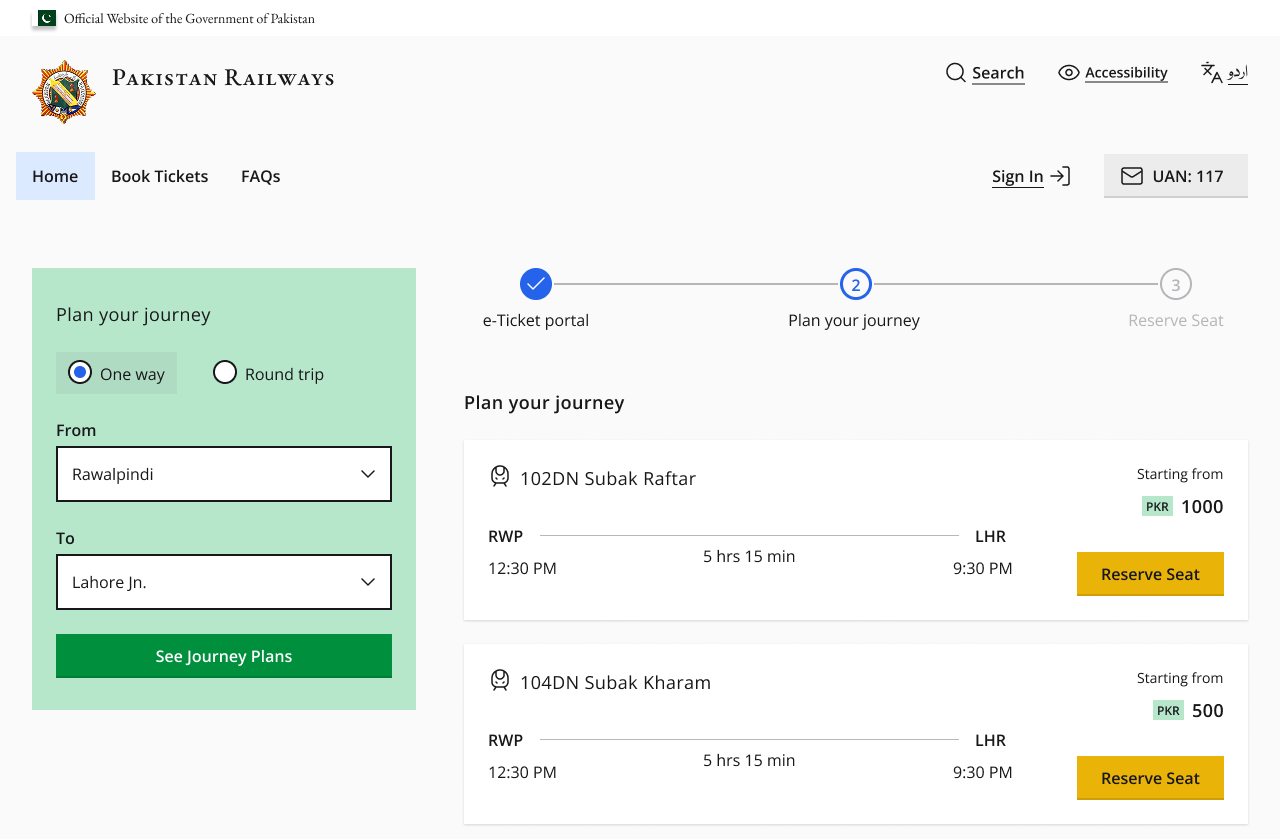
Task: Click the 104DN Subak Kharam train name
Action: 615,682
